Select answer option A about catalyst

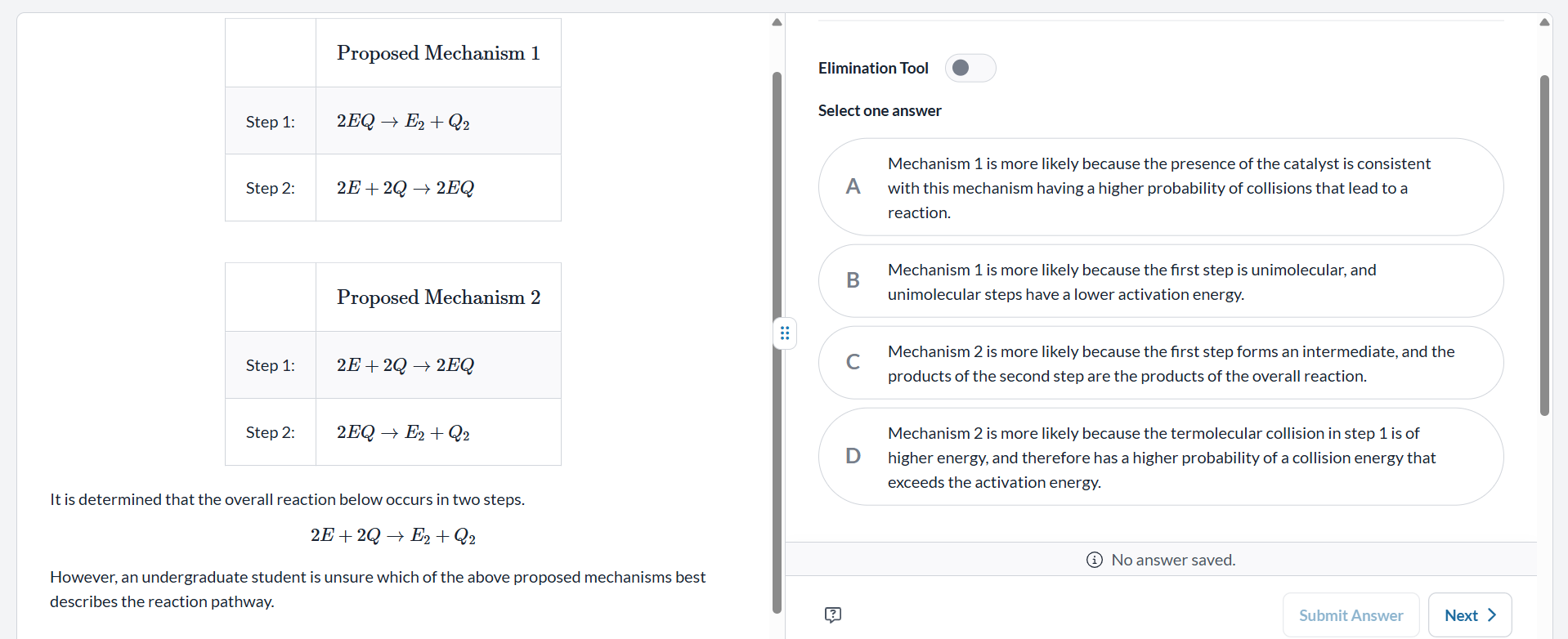(x=1161, y=187)
